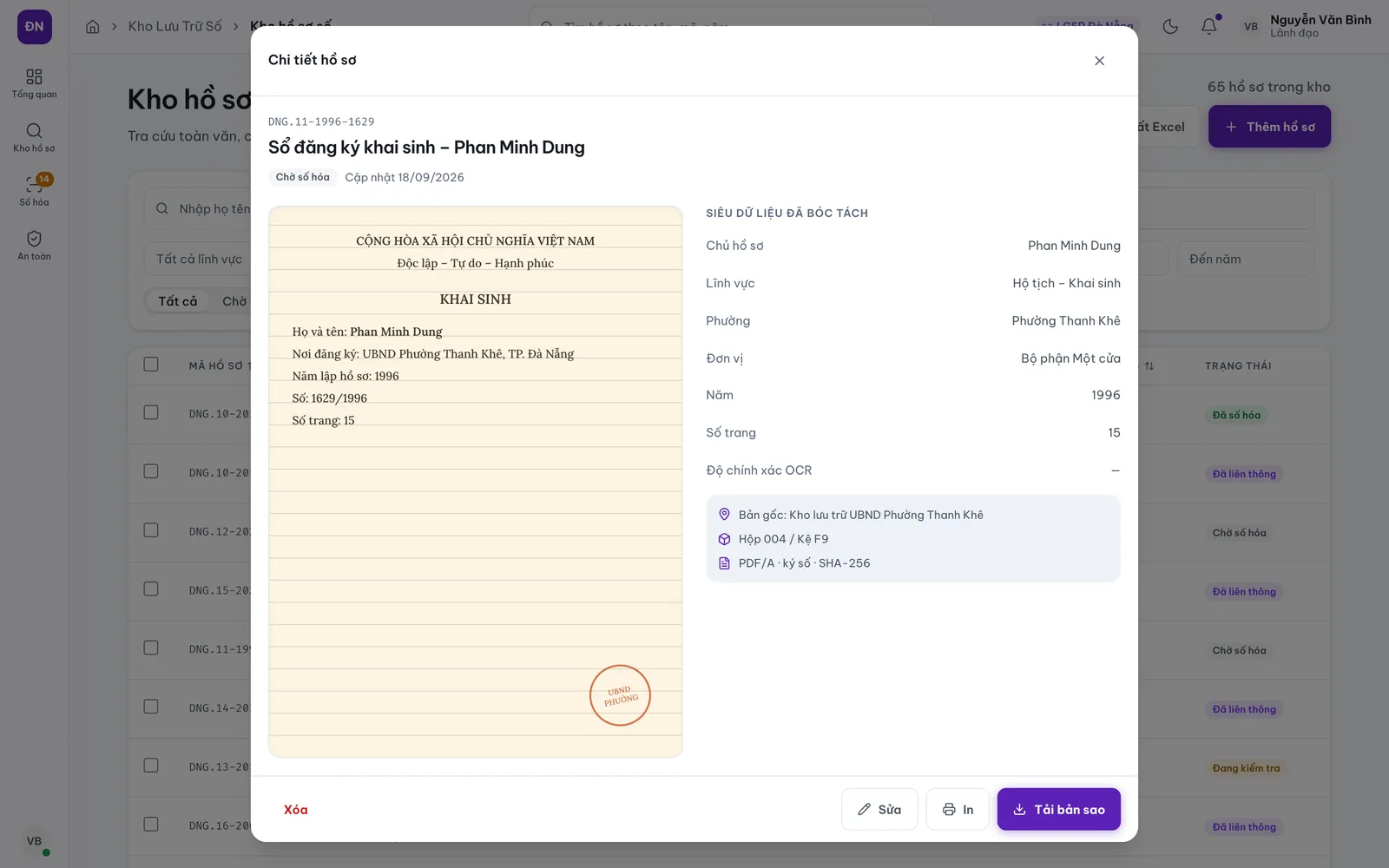Open Số hóa sidebar item with badge

(x=34, y=191)
